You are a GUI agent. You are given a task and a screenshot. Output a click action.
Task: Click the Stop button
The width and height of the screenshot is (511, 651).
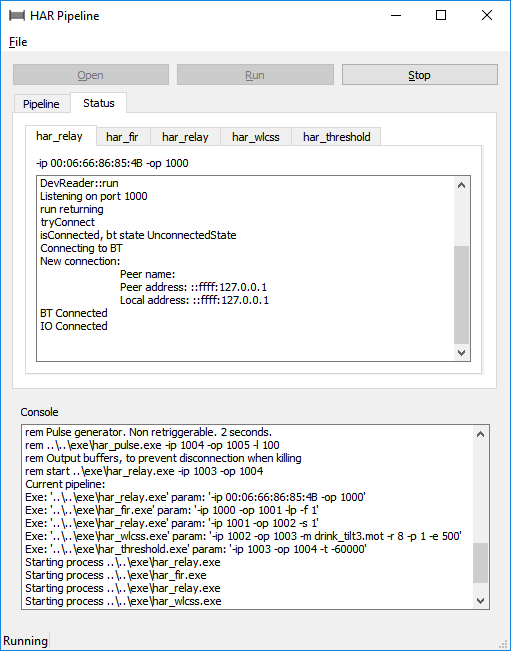pos(420,75)
